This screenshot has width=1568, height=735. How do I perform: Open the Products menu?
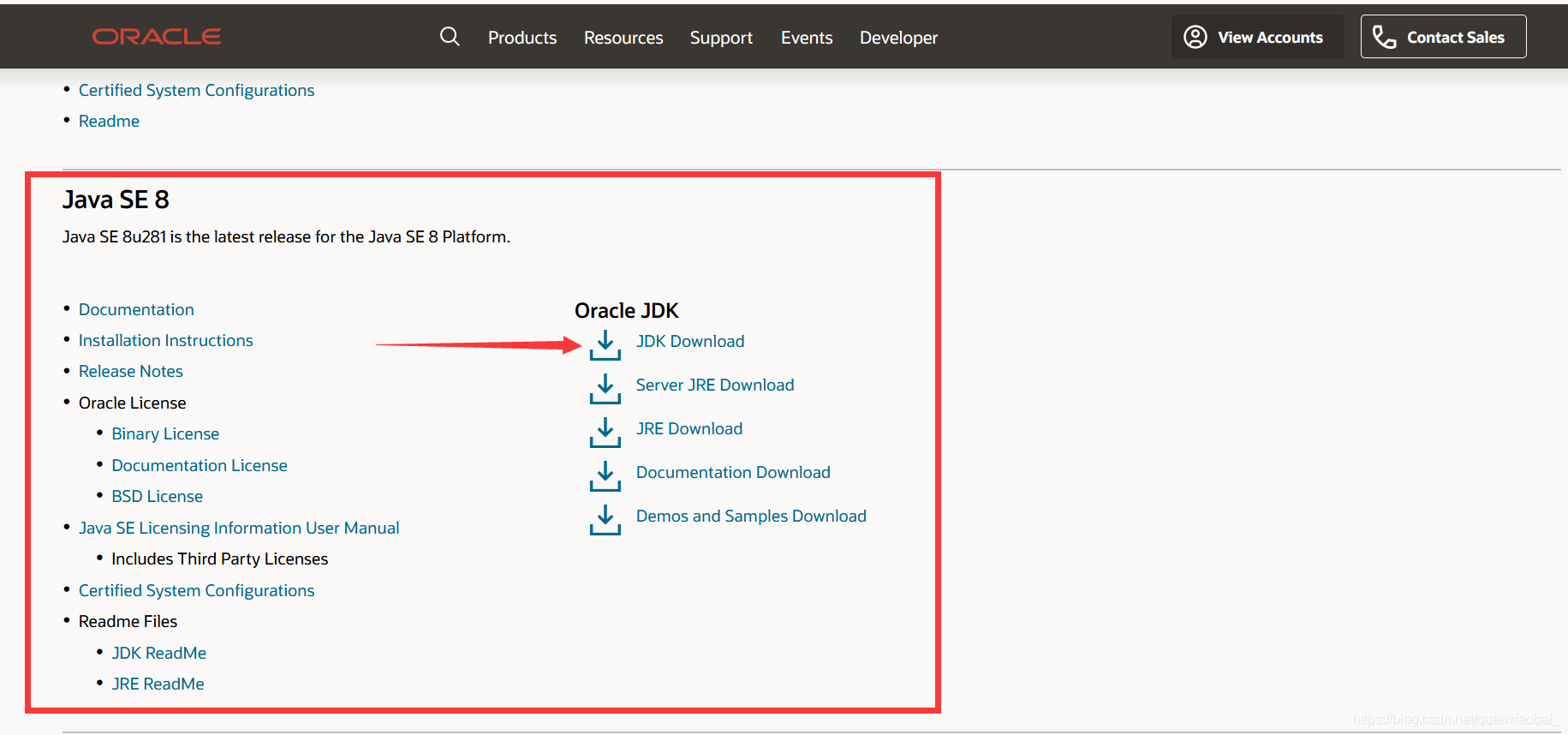click(522, 38)
